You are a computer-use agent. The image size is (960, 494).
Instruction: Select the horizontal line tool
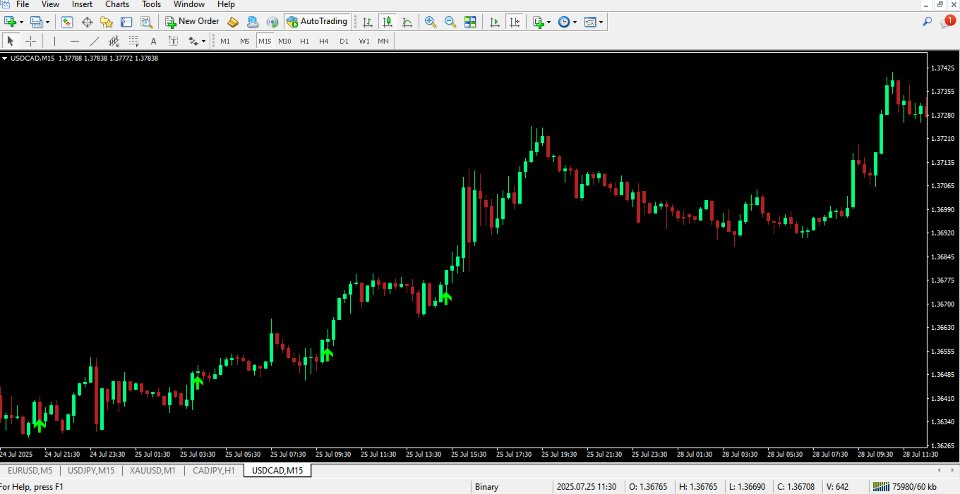click(75, 41)
